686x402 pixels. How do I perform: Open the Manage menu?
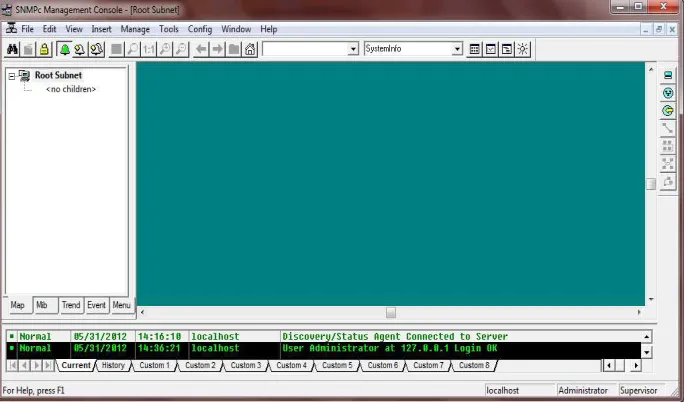pyautogui.click(x=135, y=29)
